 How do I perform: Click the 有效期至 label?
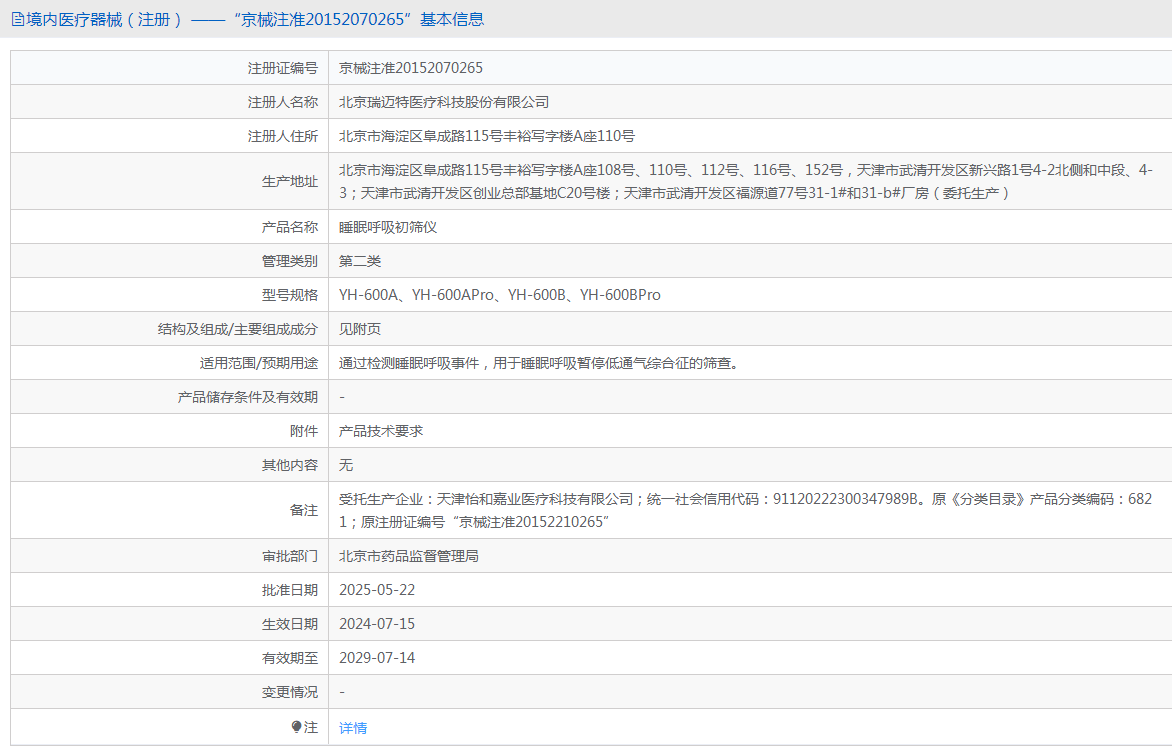(x=290, y=658)
